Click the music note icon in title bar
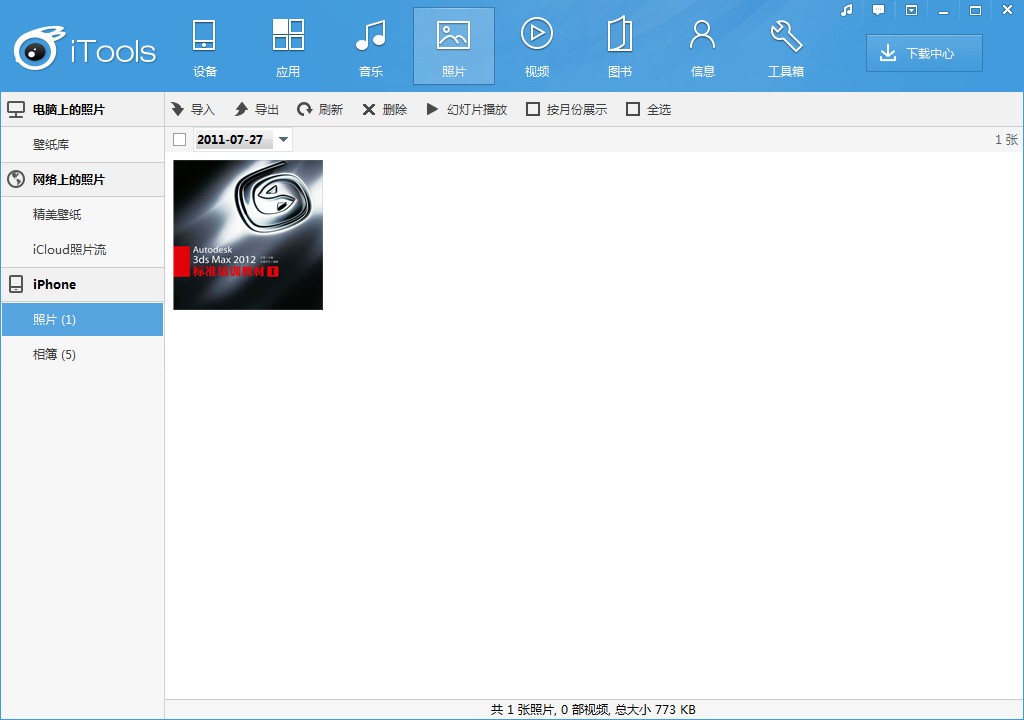The height and width of the screenshot is (720, 1024). pos(846,10)
